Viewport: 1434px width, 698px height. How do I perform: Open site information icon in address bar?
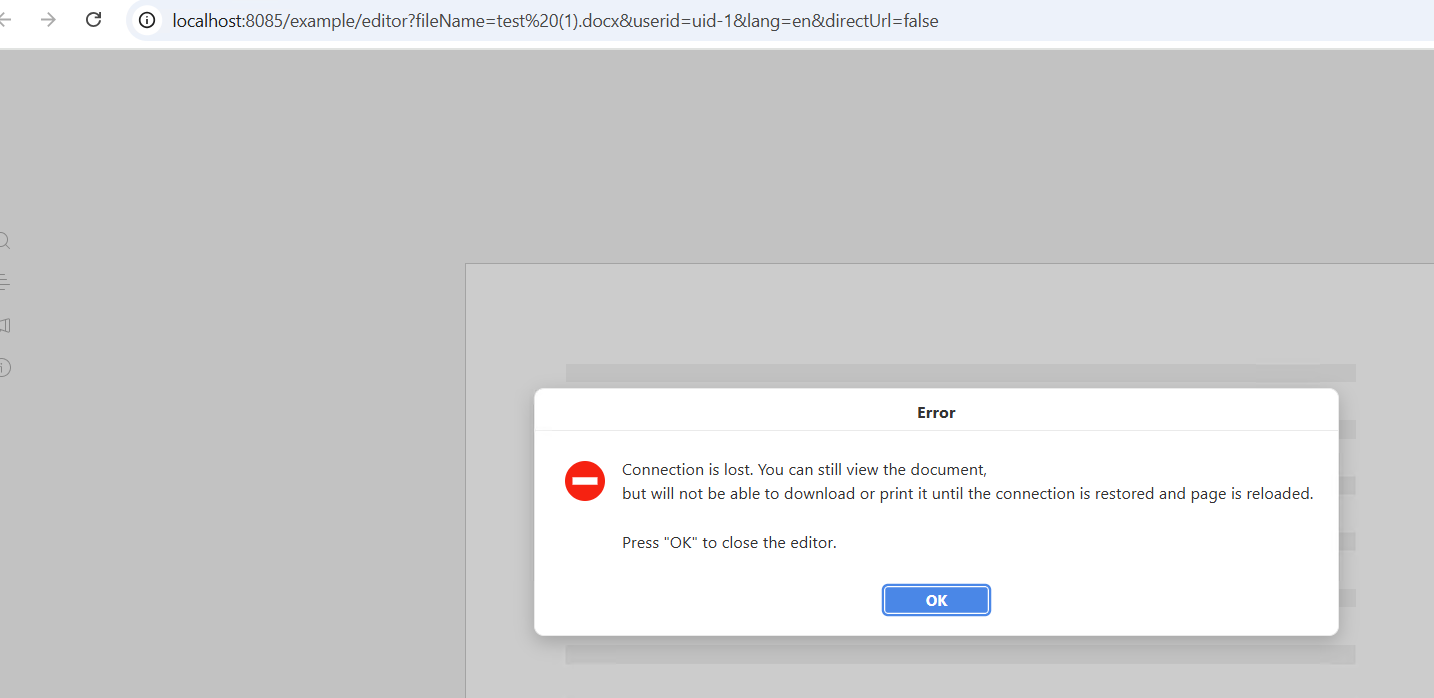pos(147,20)
